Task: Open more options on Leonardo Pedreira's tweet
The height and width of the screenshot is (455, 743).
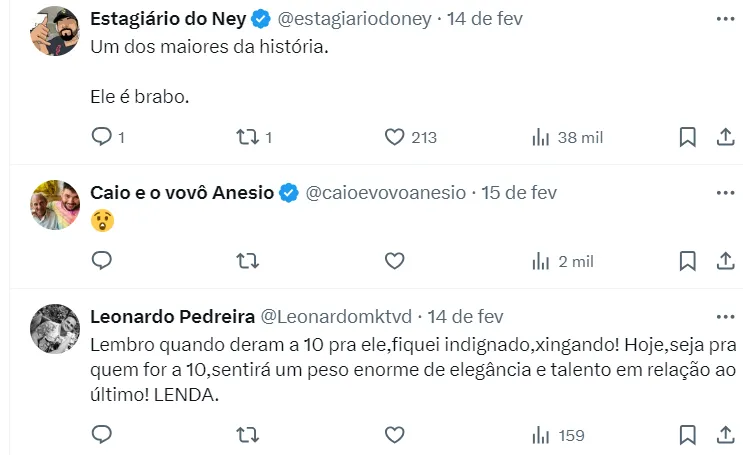Action: click(726, 316)
